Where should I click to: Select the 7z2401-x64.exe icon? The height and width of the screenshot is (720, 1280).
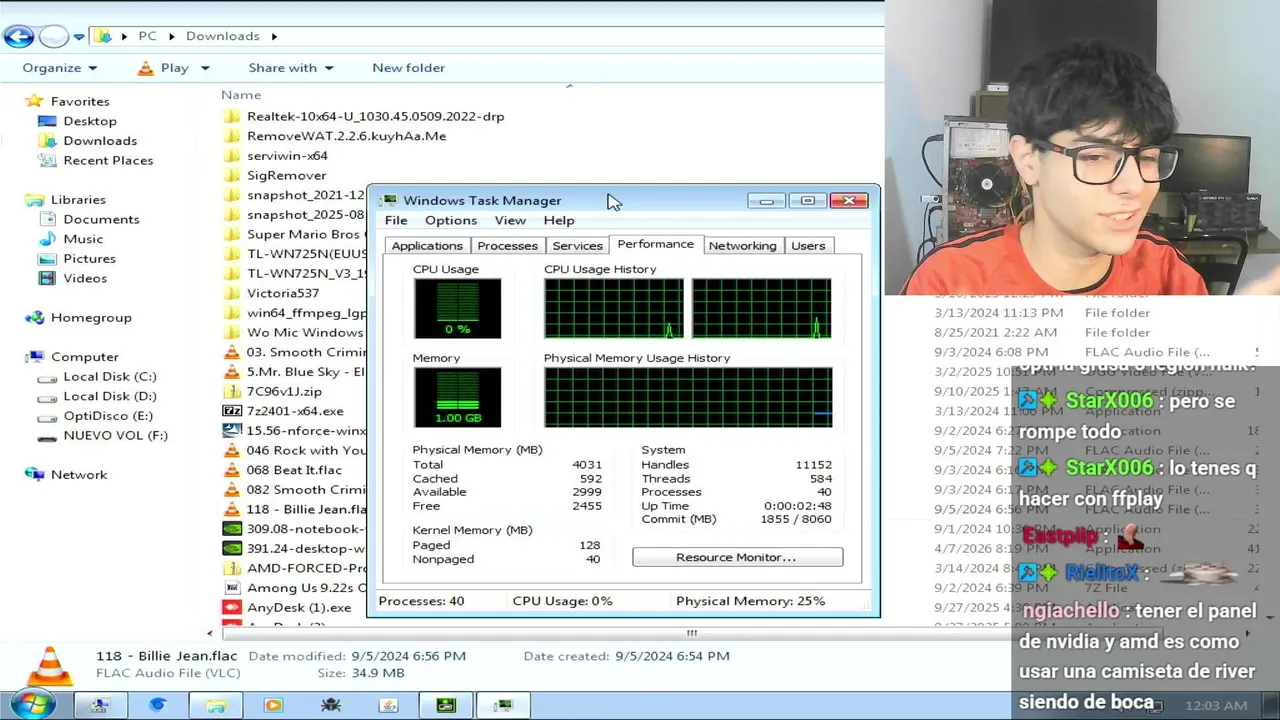point(232,411)
